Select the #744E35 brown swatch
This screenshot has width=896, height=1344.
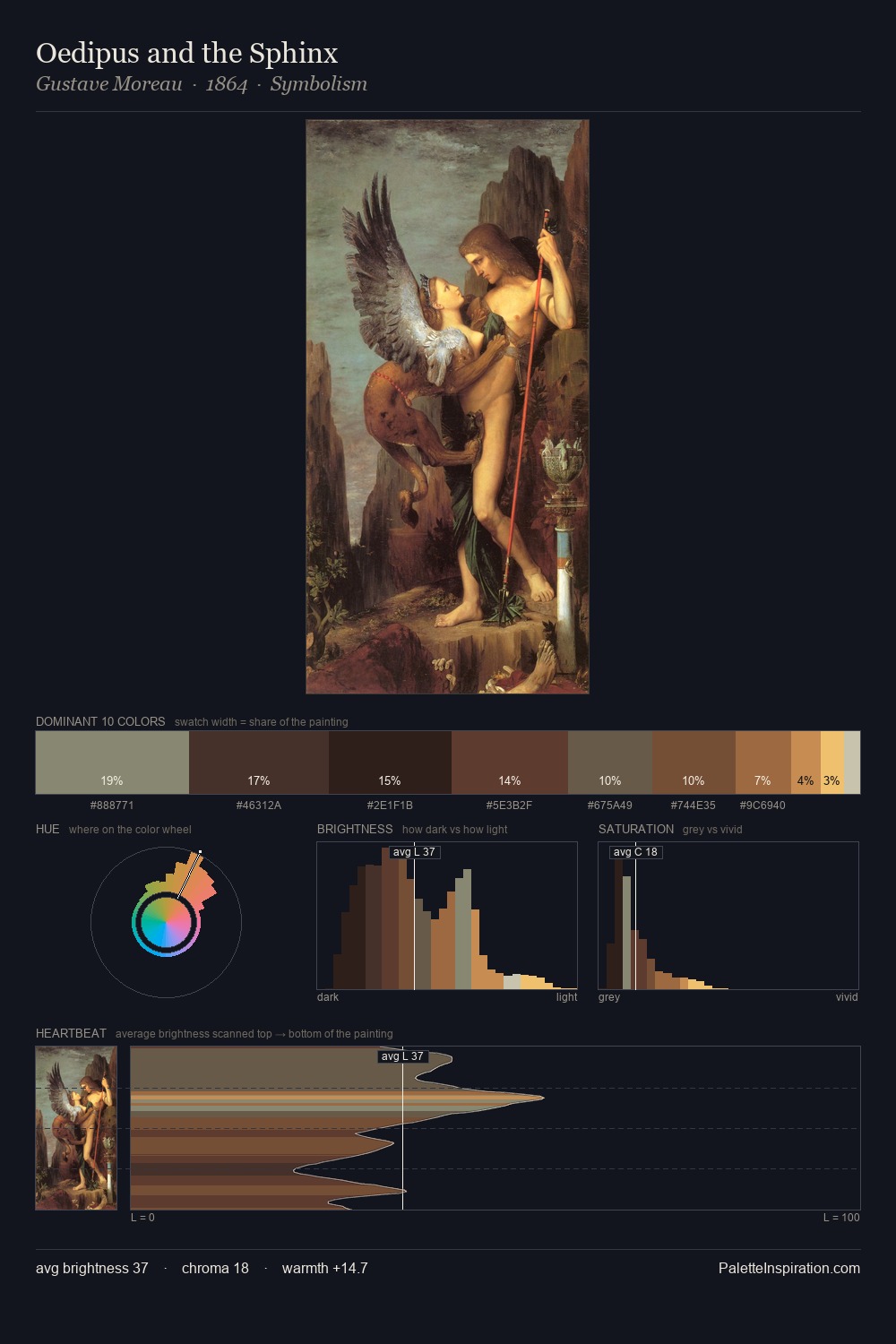694,762
